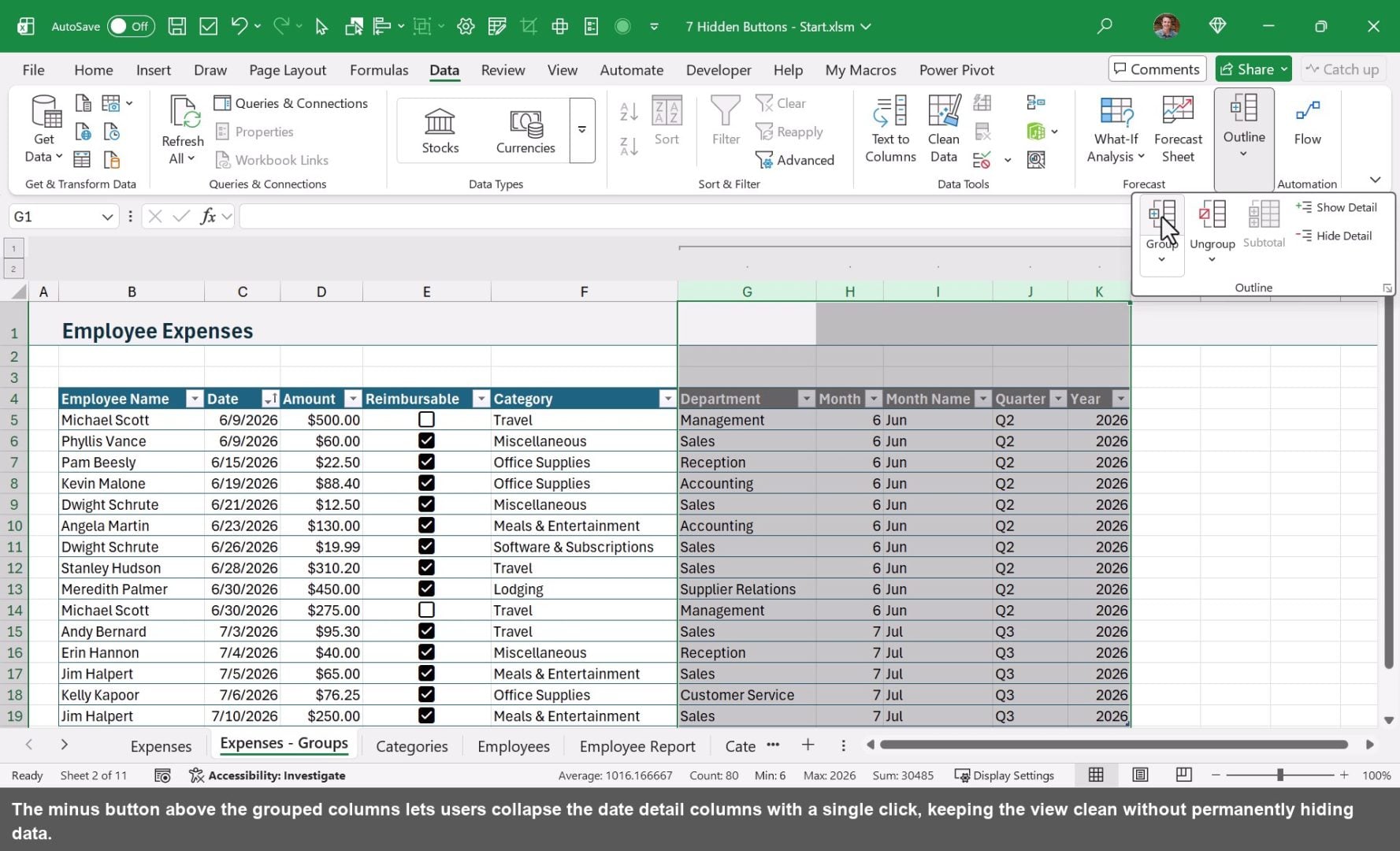Switch to Page Break Preview icon
The image size is (1400, 851).
pos(1183,775)
